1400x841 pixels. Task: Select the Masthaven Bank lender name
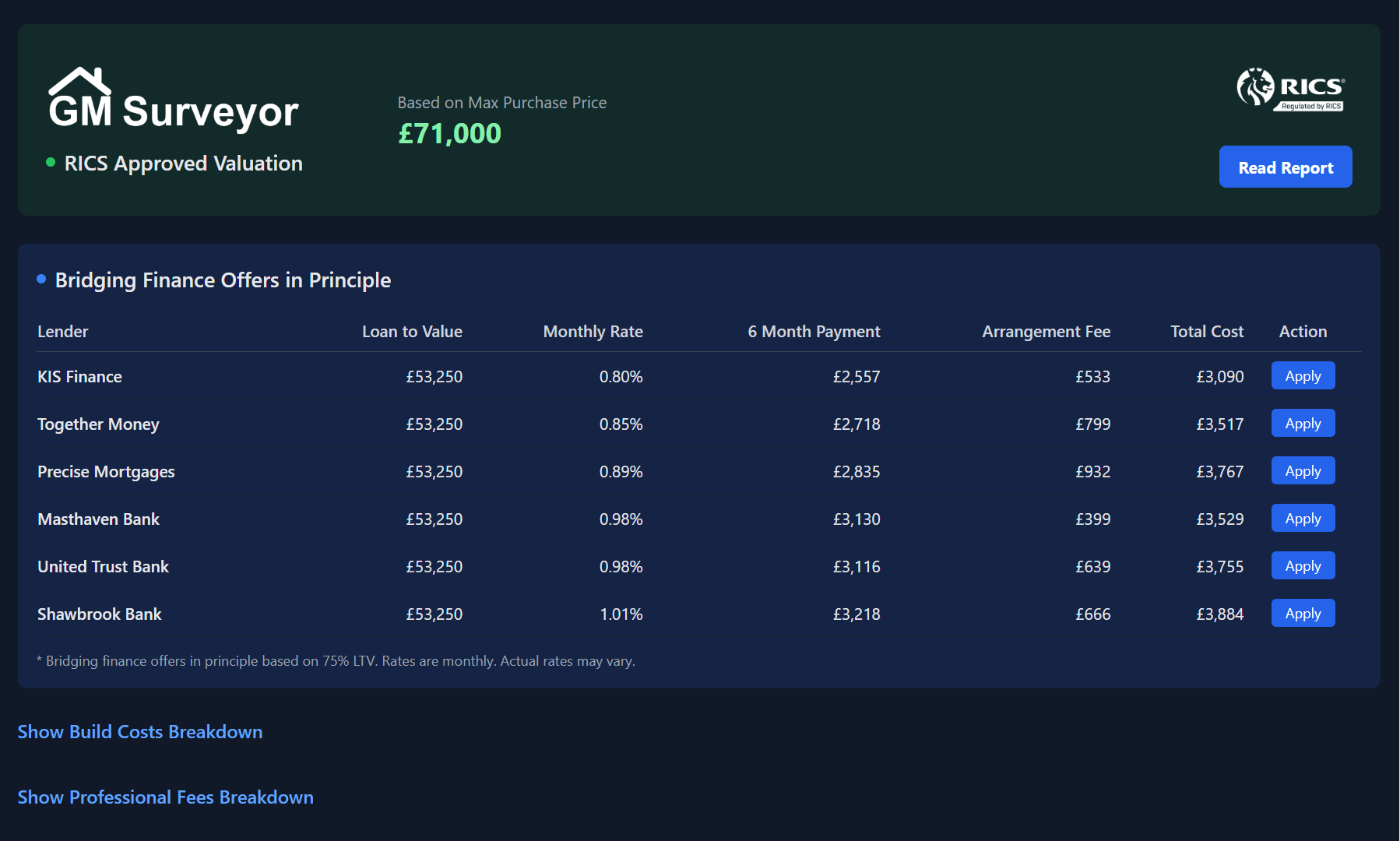click(x=98, y=519)
